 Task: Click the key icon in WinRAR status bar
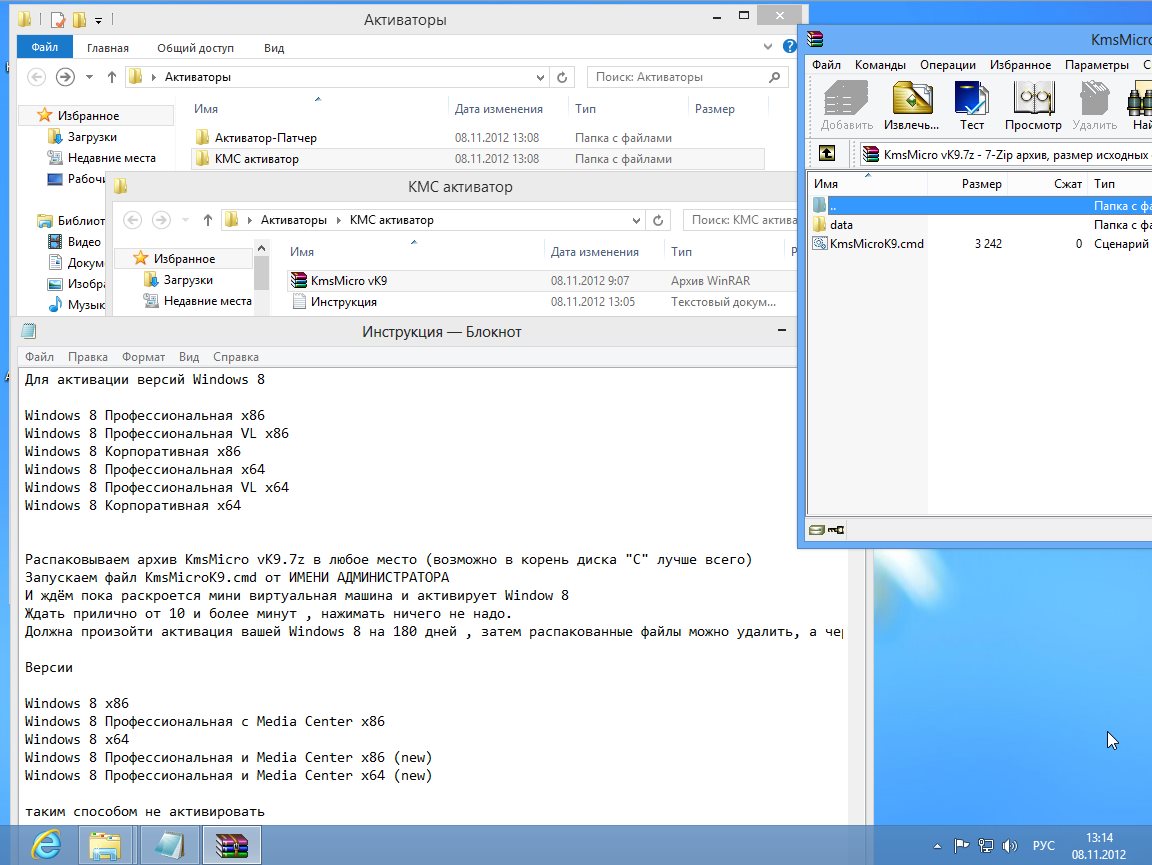(x=835, y=530)
